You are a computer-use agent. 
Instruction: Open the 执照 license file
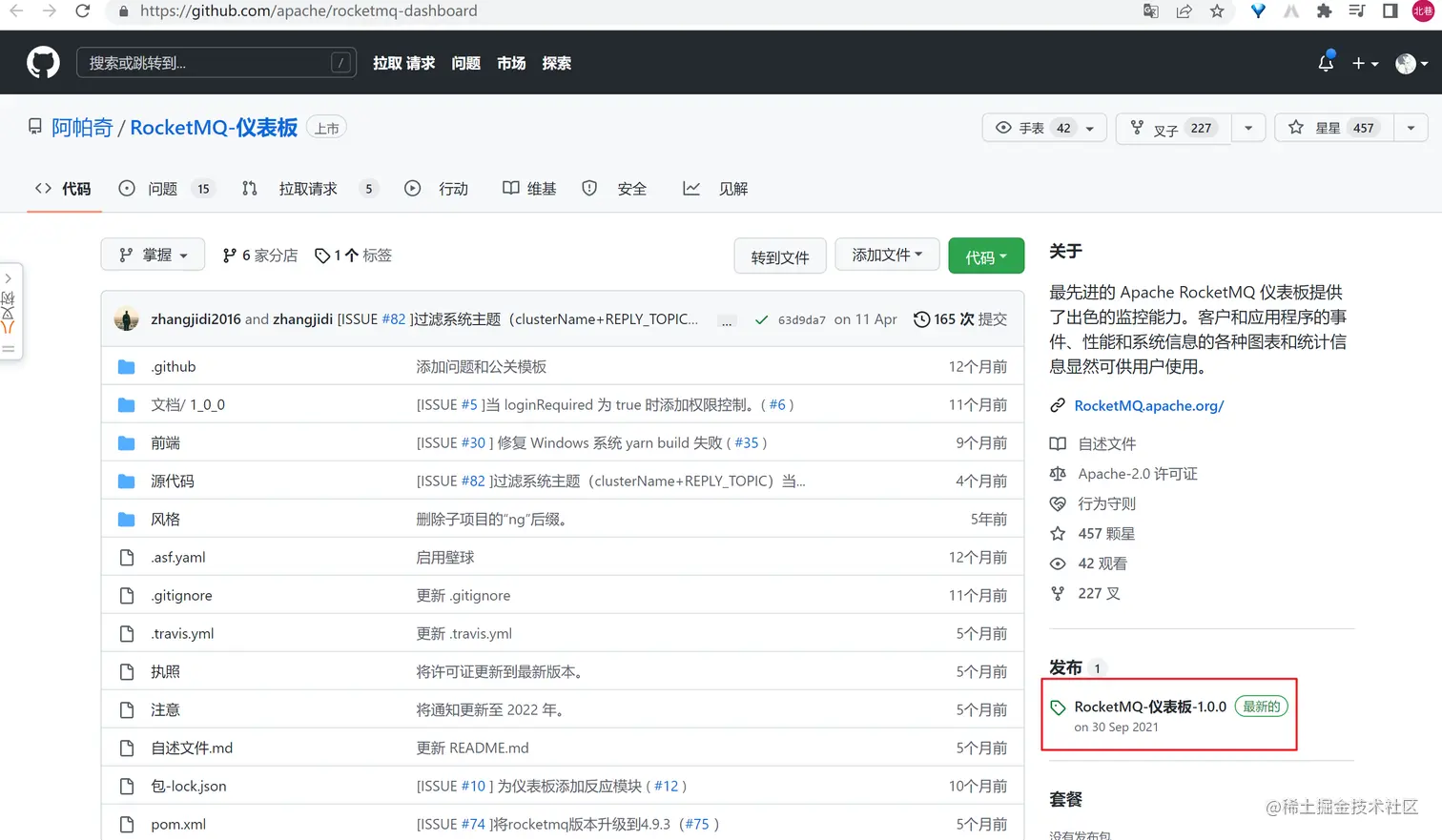click(165, 672)
